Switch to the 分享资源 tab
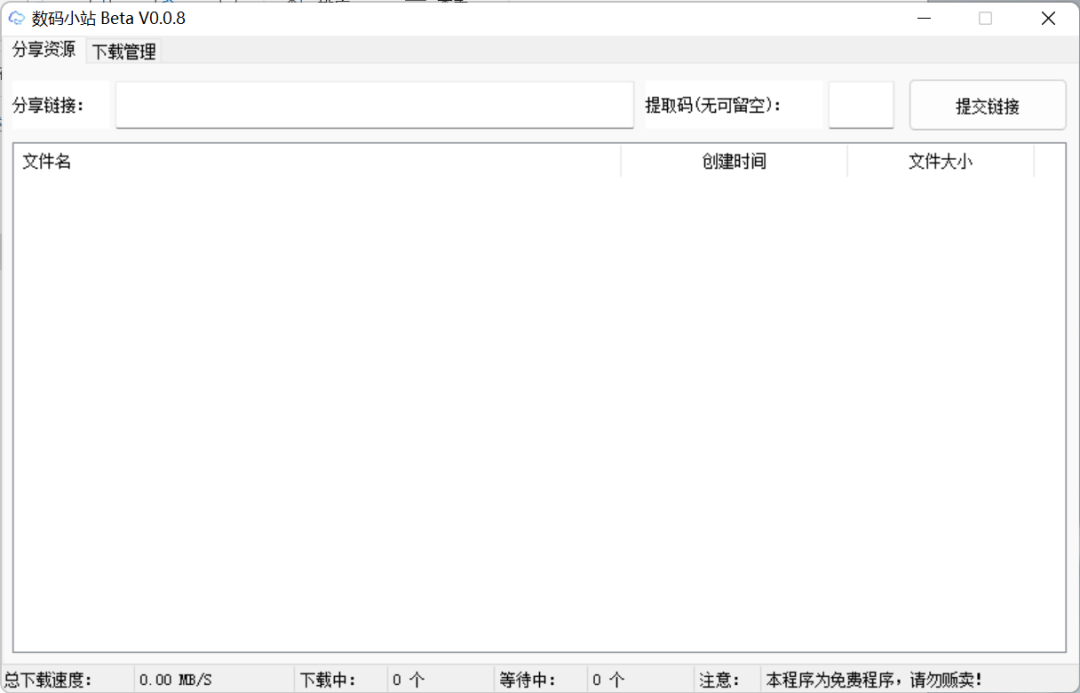1080x693 pixels. click(x=43, y=50)
